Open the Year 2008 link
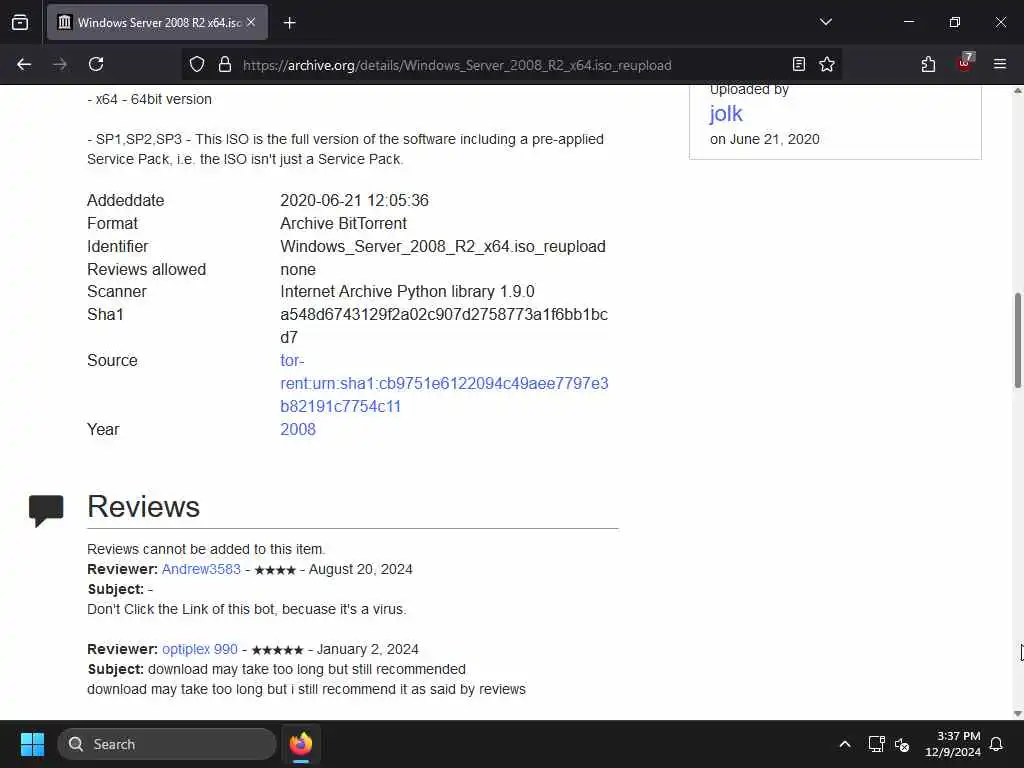The height and width of the screenshot is (768, 1024). point(298,429)
